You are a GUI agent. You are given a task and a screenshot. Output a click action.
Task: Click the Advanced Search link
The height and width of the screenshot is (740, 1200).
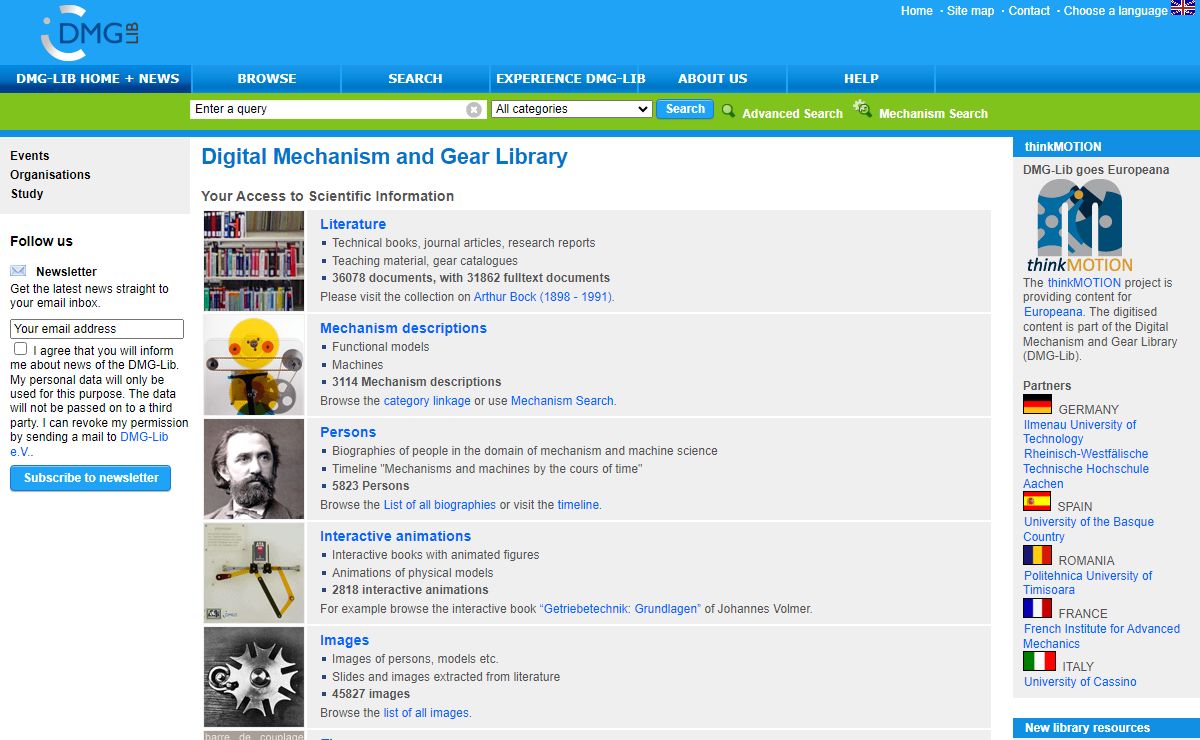point(792,114)
